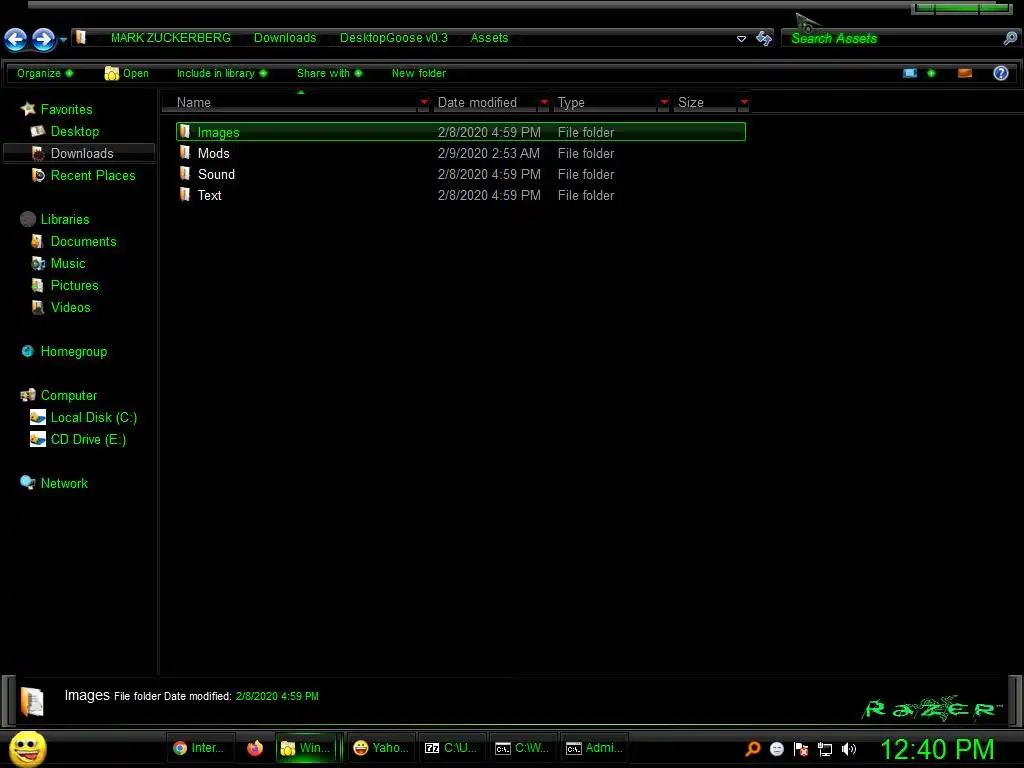Click the folder icon in the address bar
Screen dimensions: 1024x768
(x=81, y=37)
